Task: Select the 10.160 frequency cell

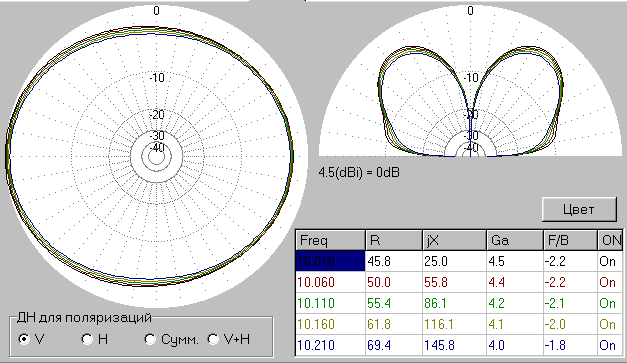Action: [330, 324]
